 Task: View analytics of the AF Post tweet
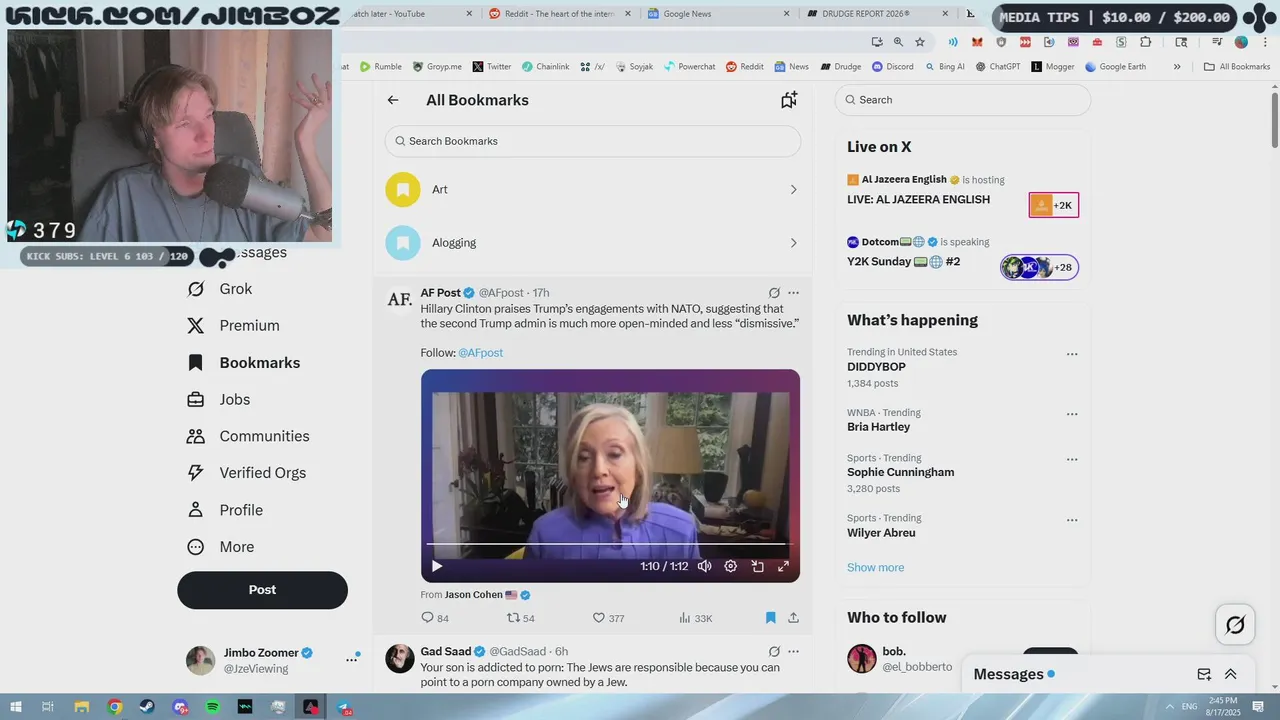tap(695, 618)
